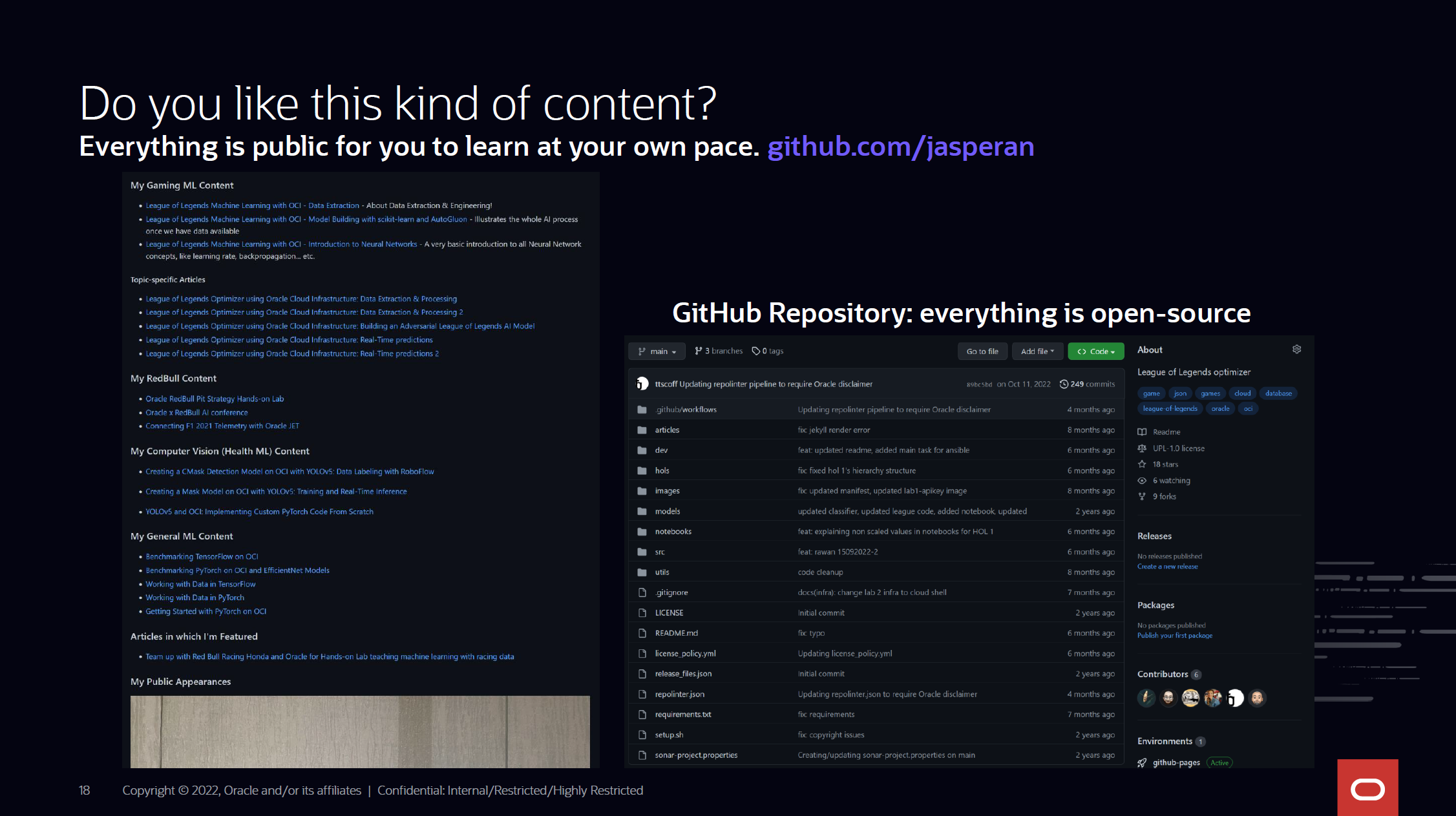The width and height of the screenshot is (1456, 816).
Task: Open README.md file
Action: tap(676, 633)
